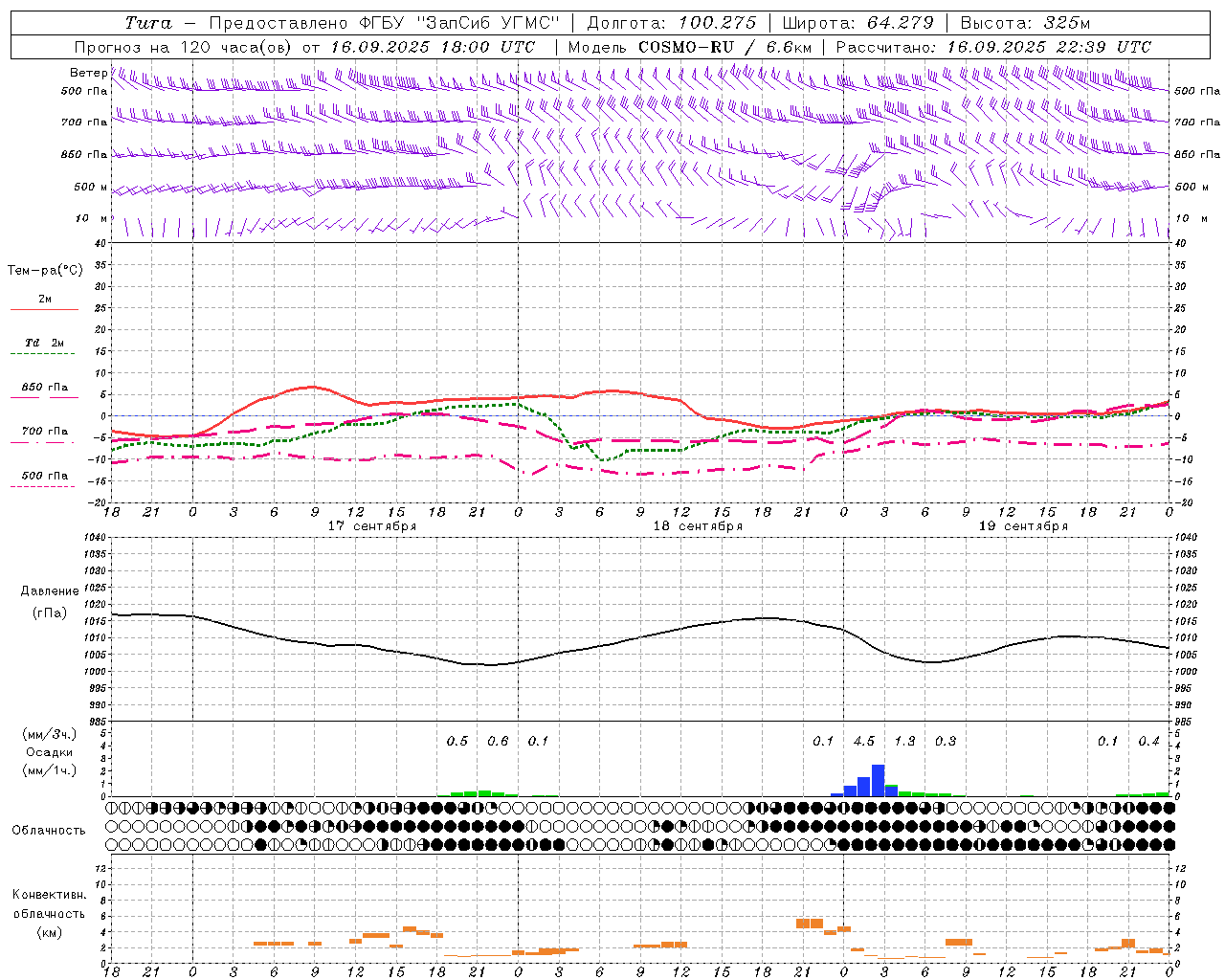Click the "(мм/3ч.)" precipitation unit label
The height and width of the screenshot is (980, 1225).
click(x=49, y=734)
